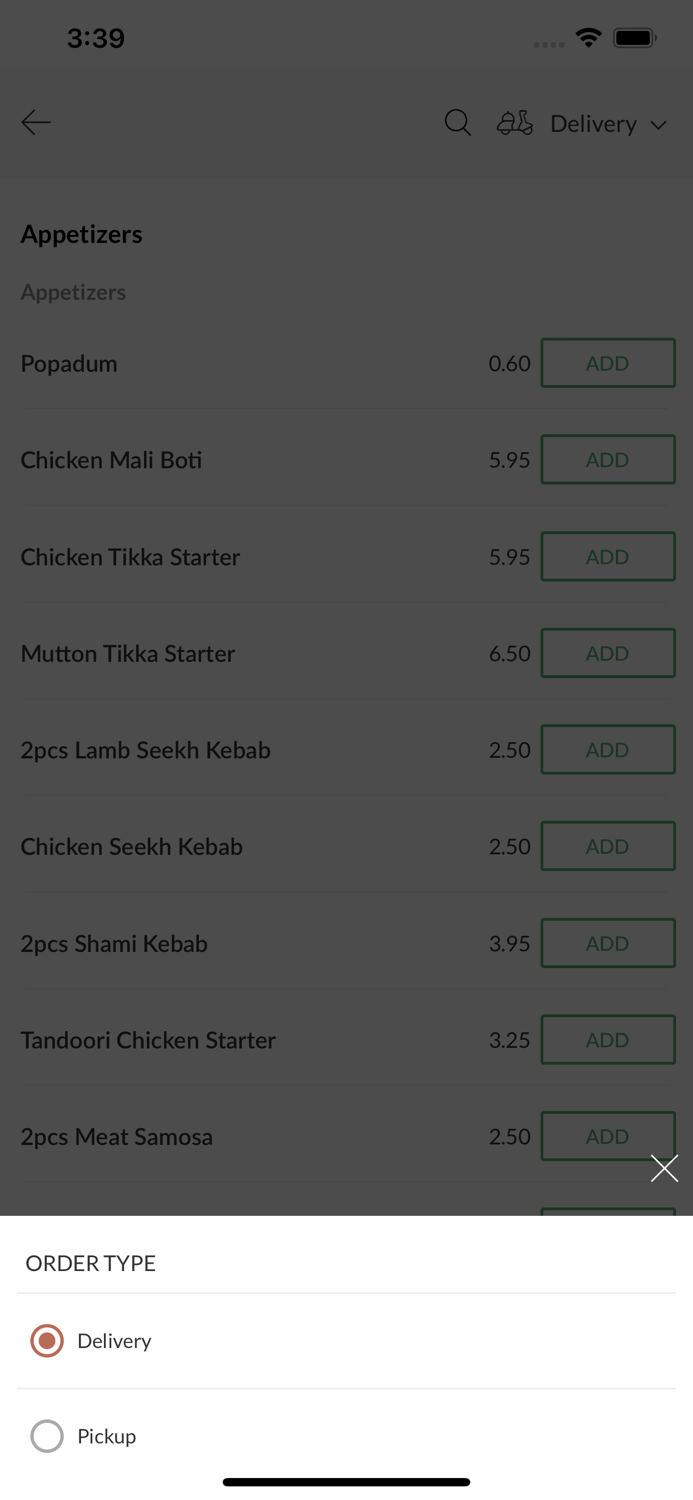The width and height of the screenshot is (693, 1500).
Task: Choose Pickup as the order type
Action: [x=106, y=1436]
